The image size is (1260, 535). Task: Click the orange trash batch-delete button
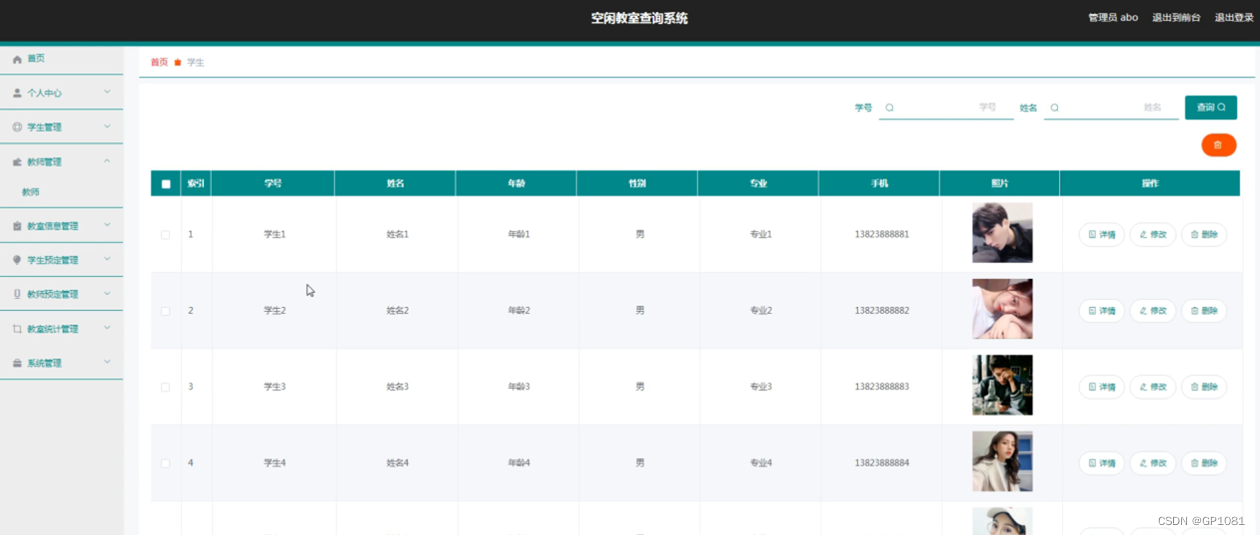[x=1218, y=145]
